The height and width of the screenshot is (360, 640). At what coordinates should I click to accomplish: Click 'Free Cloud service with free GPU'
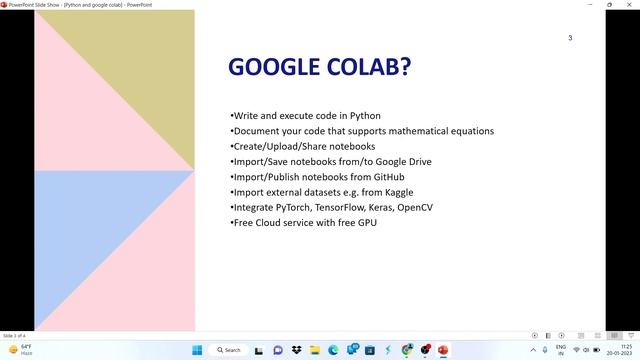pos(303,222)
